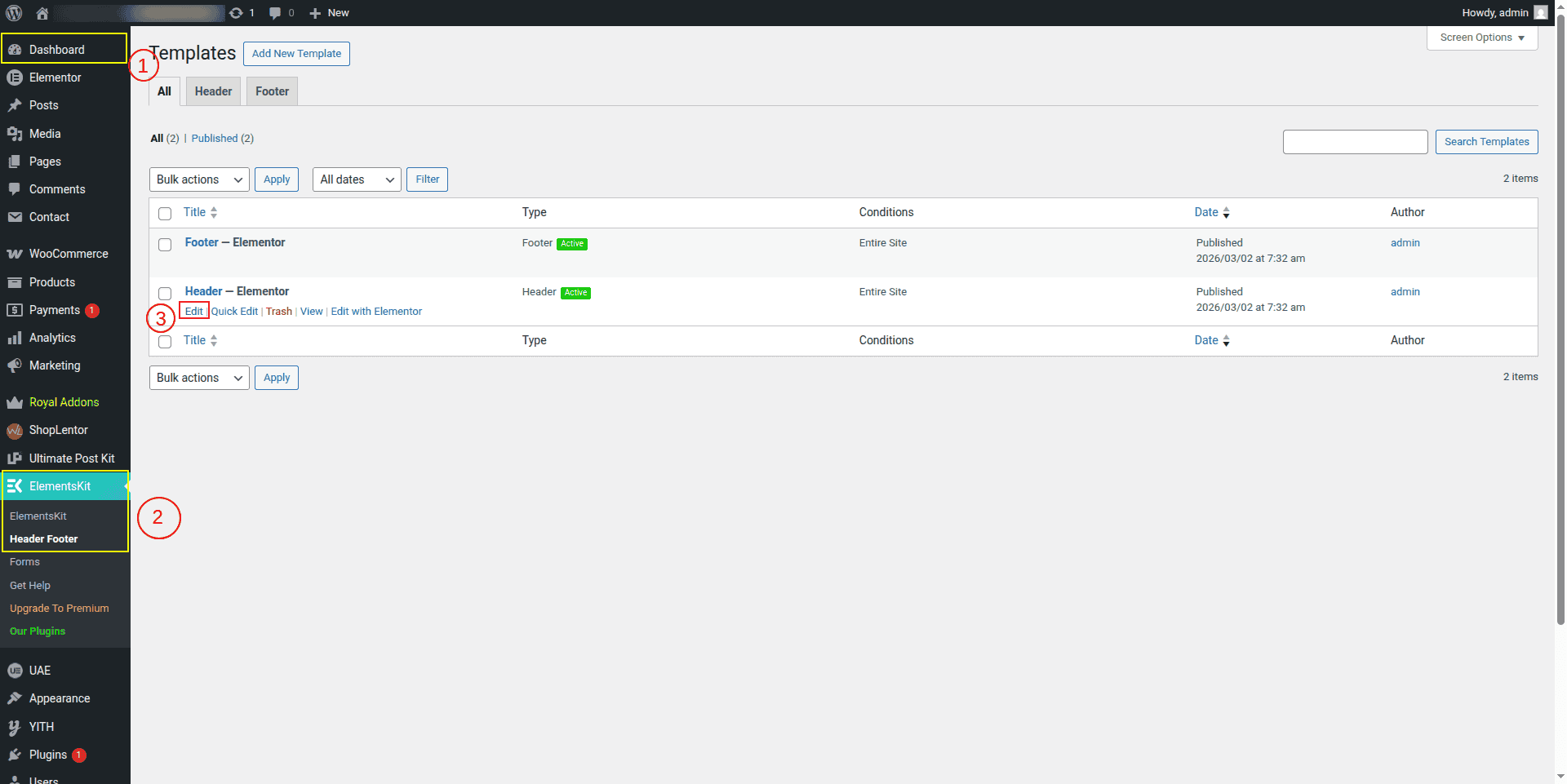Click the Plugins plug icon in sidebar
The width and height of the screenshot is (1567, 784).
coord(15,755)
